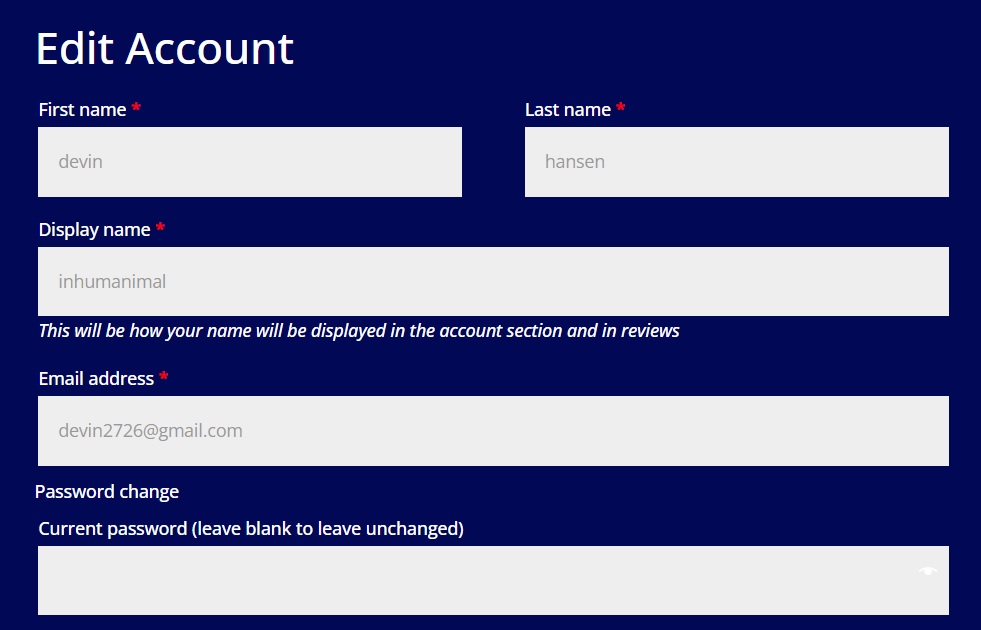This screenshot has height=630, width=981.
Task: Click the red asterisk beside First name
Action: click(136, 108)
